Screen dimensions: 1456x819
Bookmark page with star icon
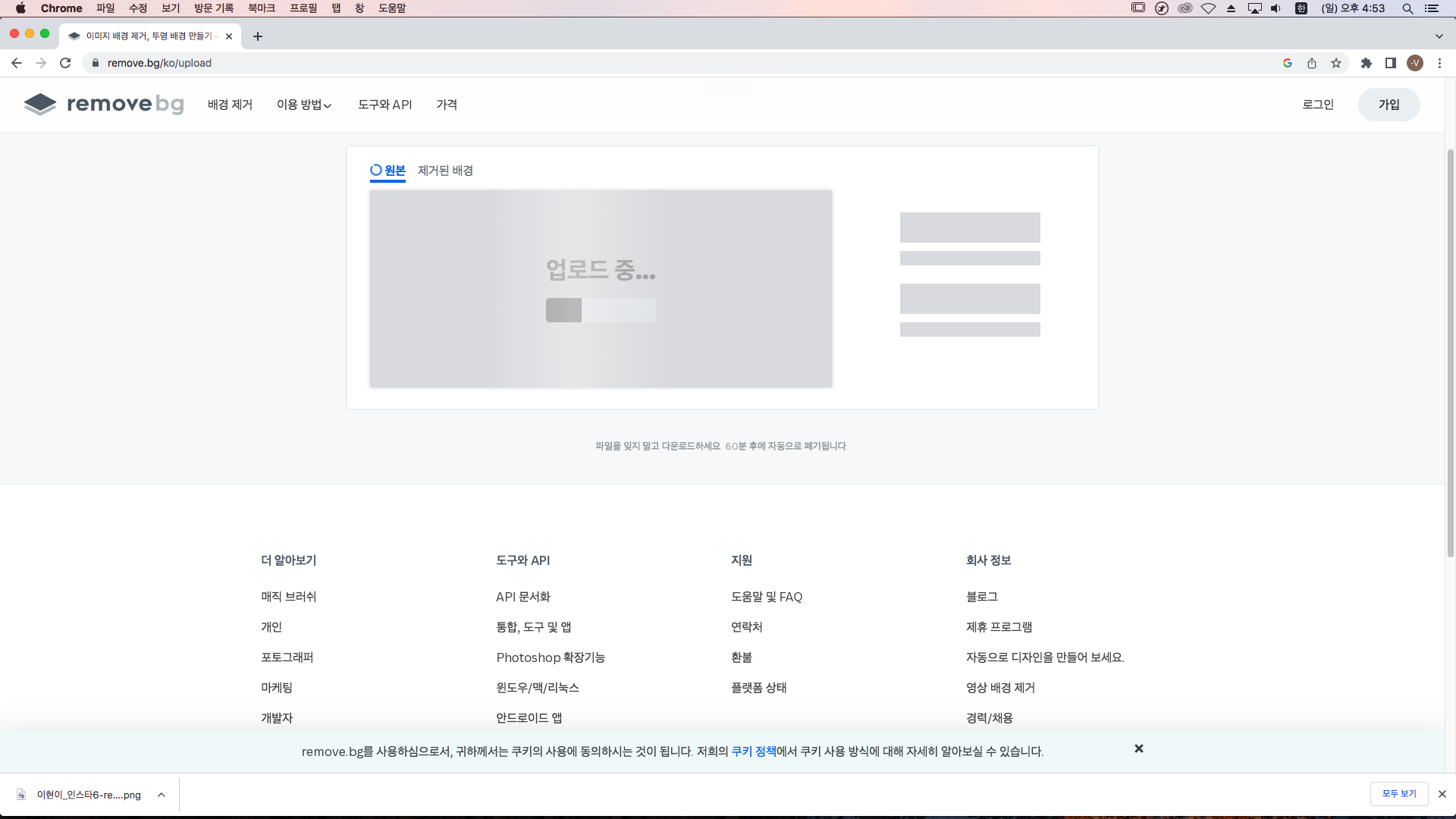[x=1336, y=63]
